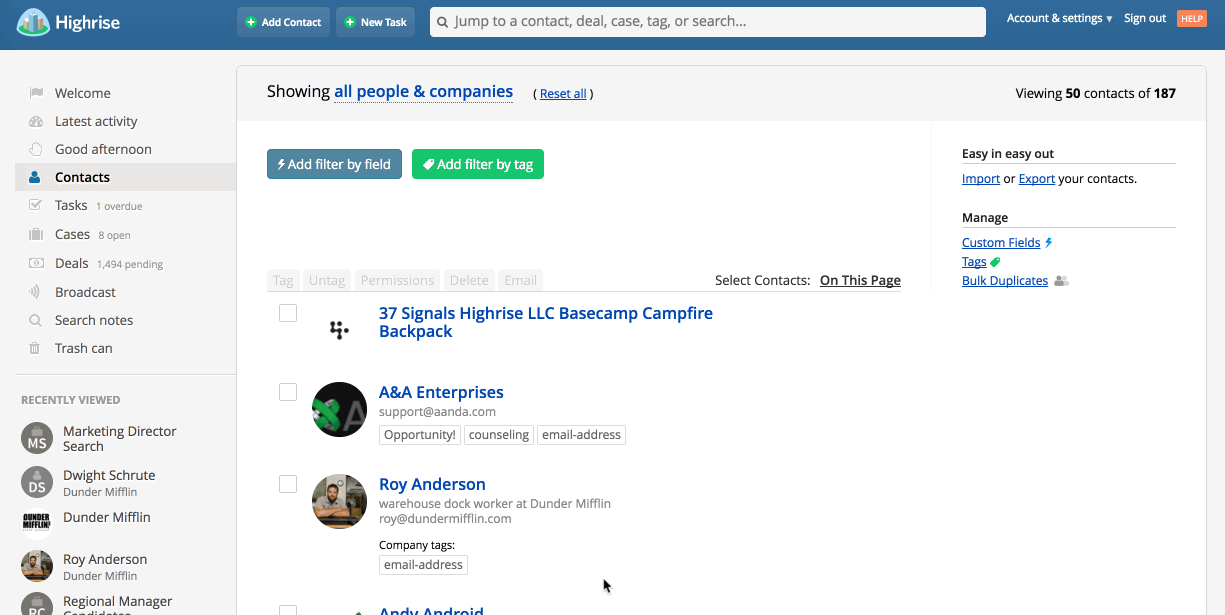
Task: Check the 37 Signals Highrise LLC checkbox
Action: tap(288, 314)
